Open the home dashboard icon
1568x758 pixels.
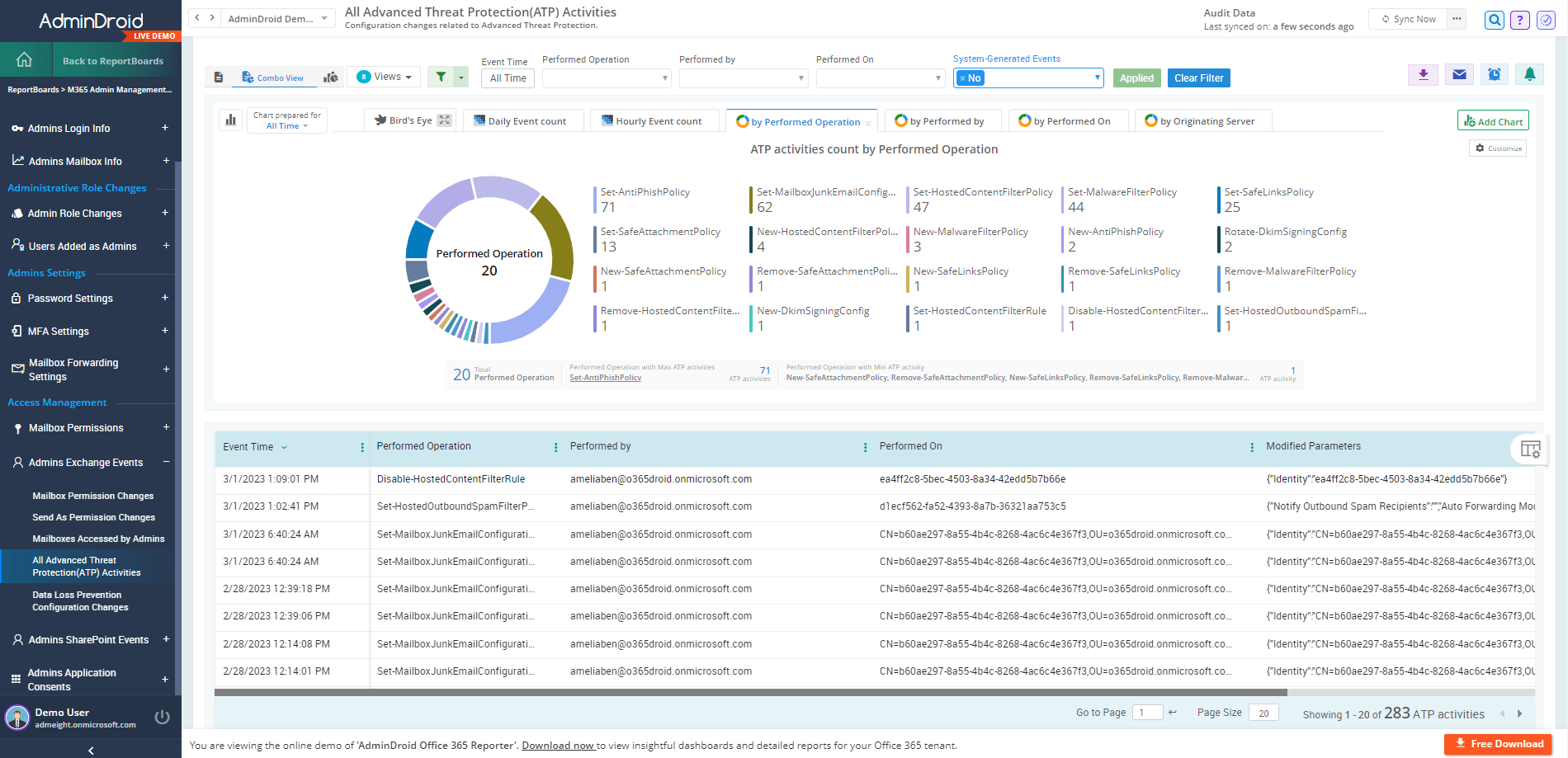24,60
